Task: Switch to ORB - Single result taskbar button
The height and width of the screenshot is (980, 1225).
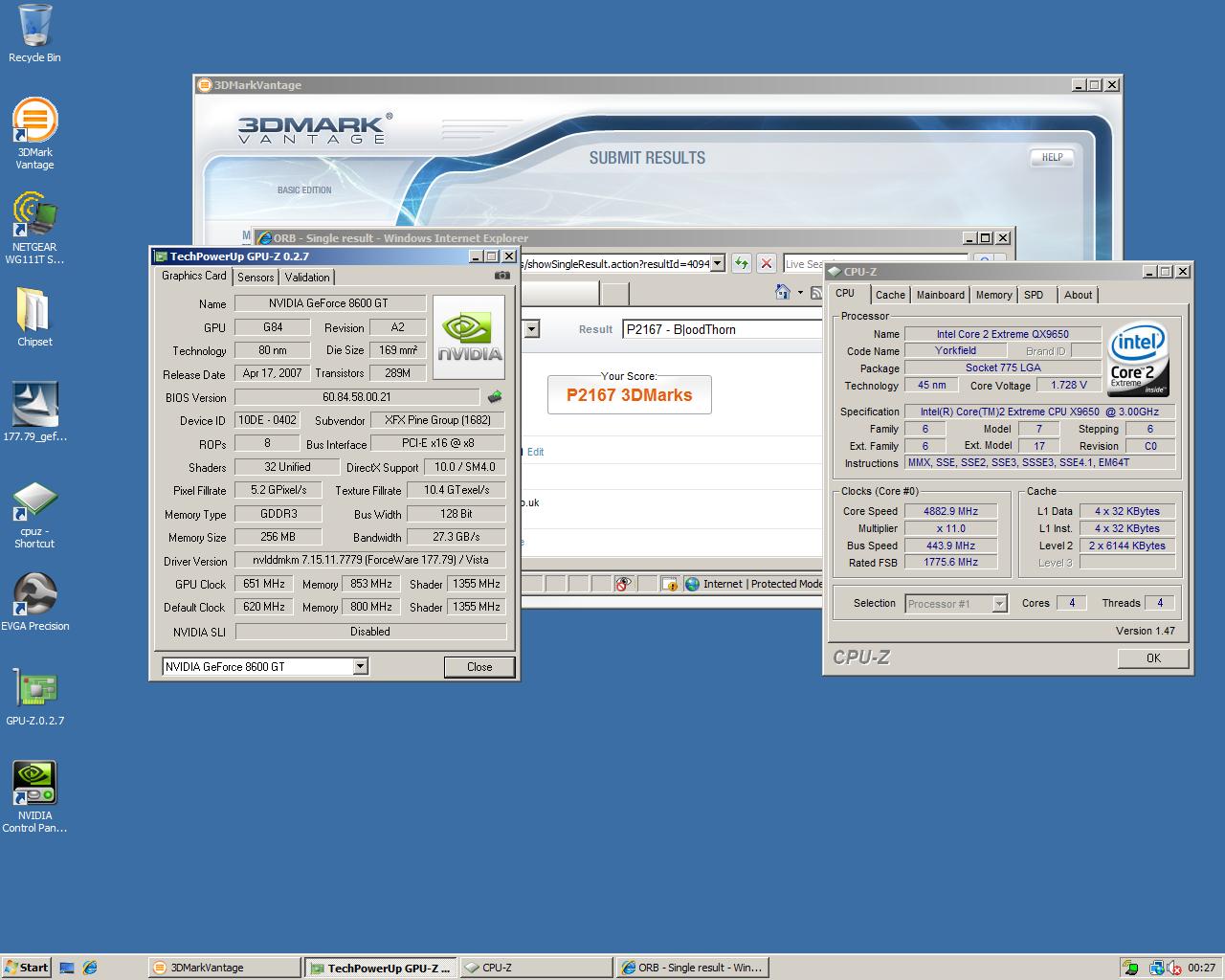Action: (x=692, y=968)
